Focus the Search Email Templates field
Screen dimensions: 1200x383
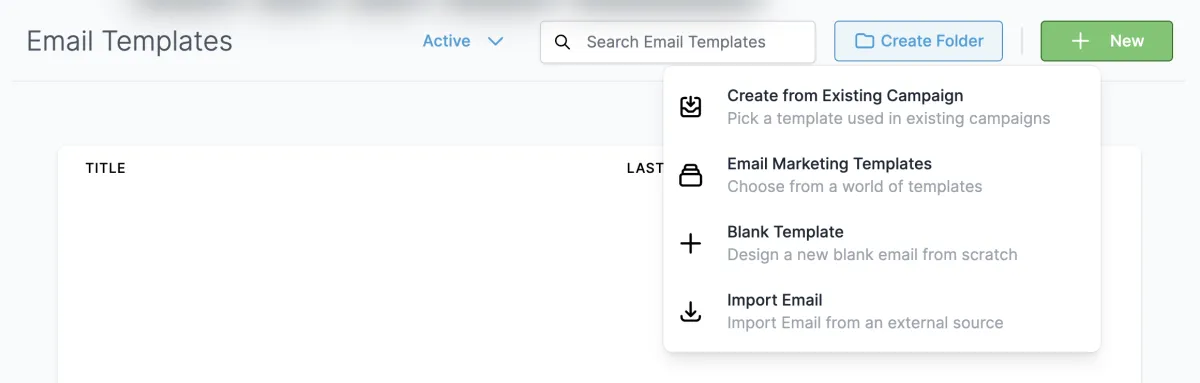pyautogui.click(x=678, y=42)
